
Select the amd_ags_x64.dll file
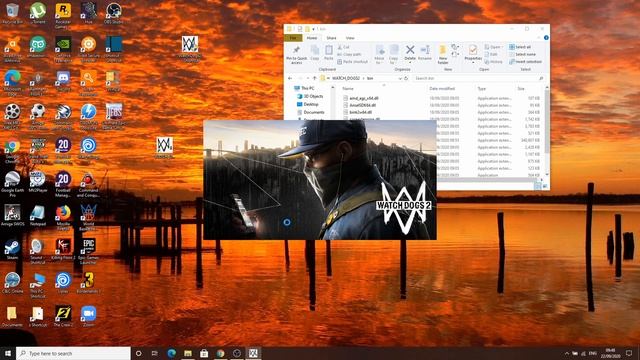tap(361, 98)
